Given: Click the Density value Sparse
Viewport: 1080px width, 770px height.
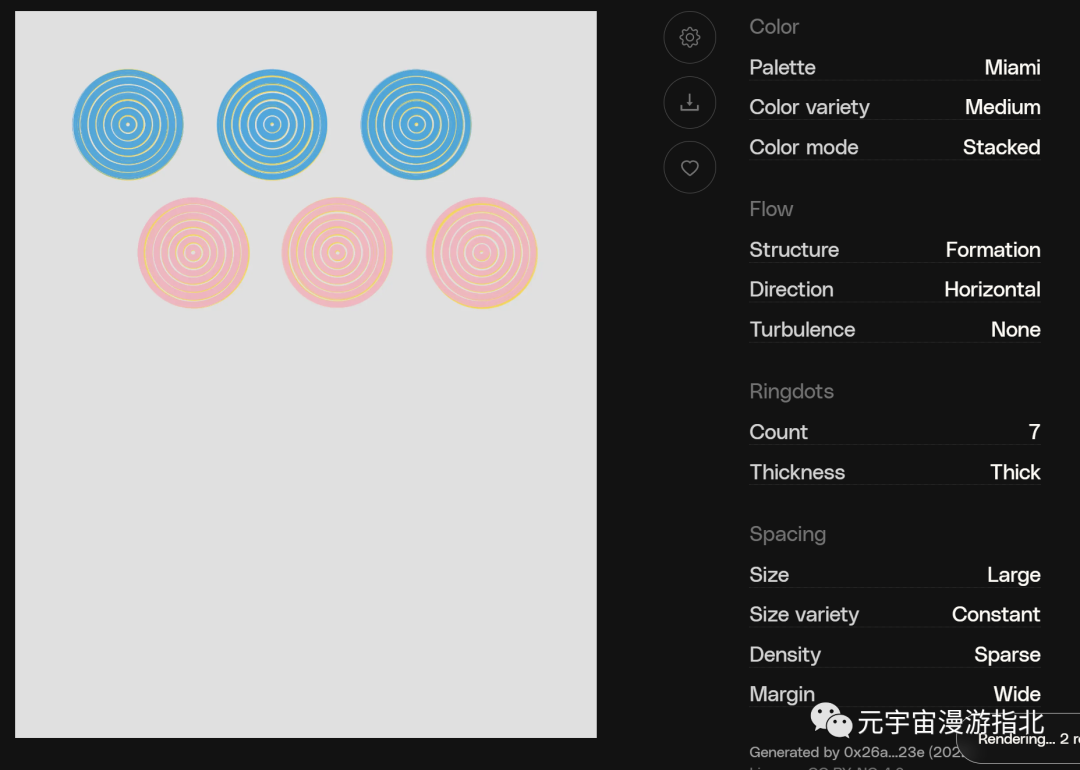Looking at the screenshot, I should (x=1007, y=654).
